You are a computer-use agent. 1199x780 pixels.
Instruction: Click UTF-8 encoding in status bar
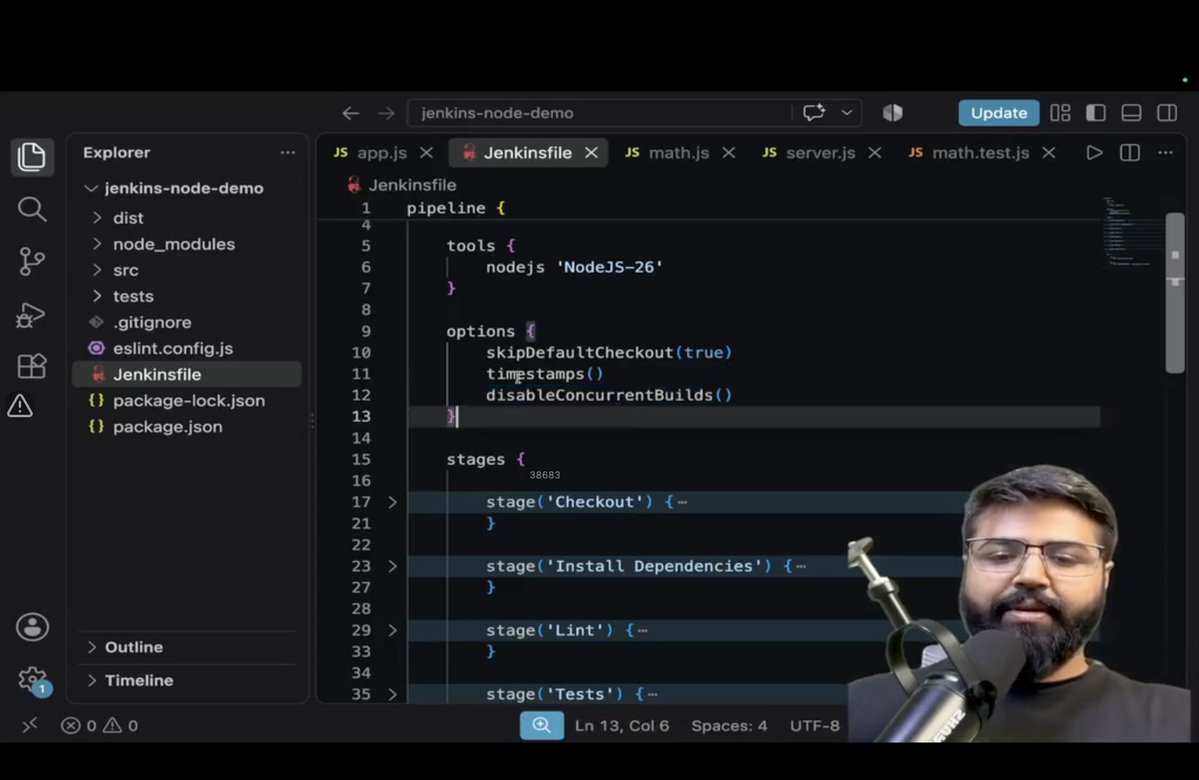click(x=814, y=726)
